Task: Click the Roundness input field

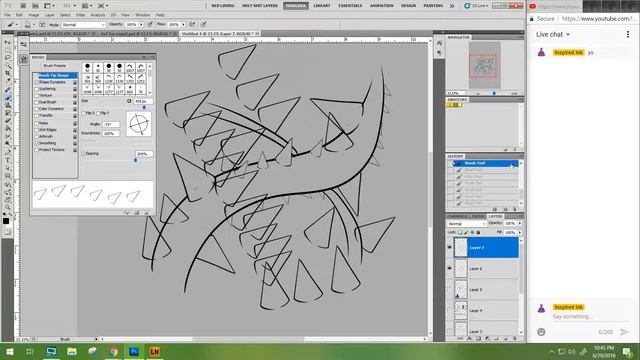Action: [x=111, y=133]
